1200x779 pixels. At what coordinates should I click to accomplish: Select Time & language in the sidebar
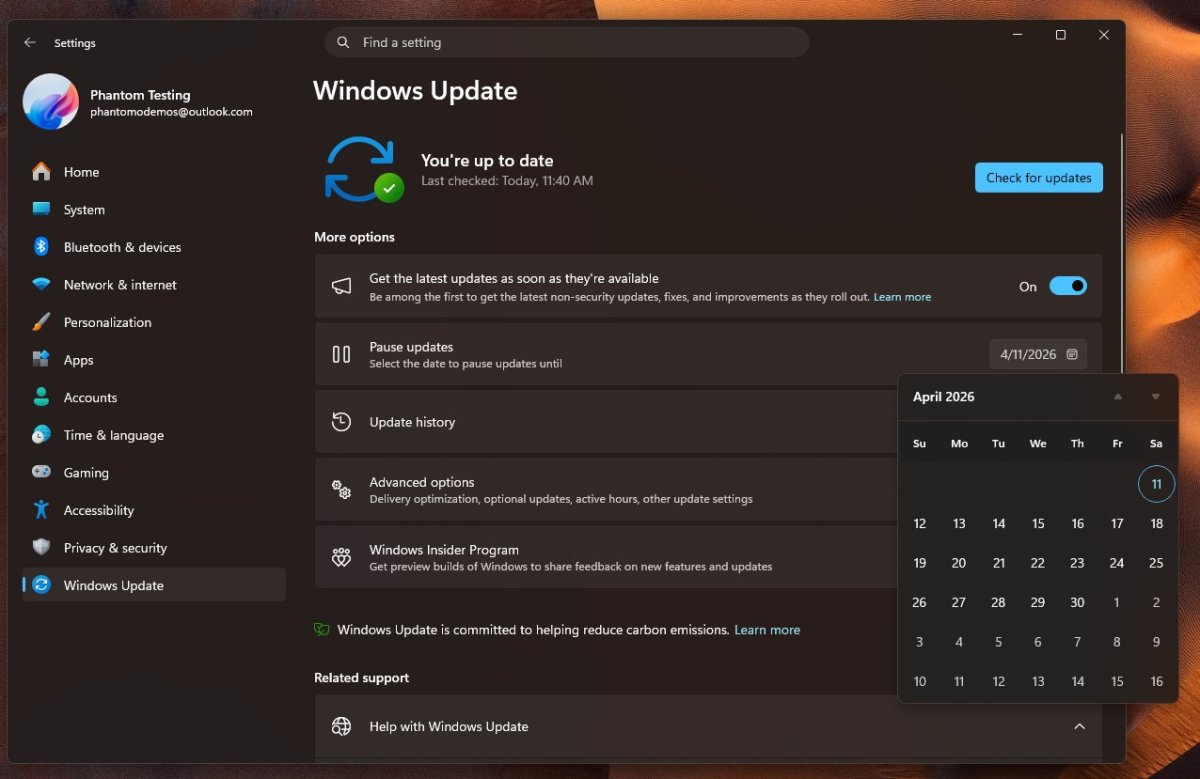coord(41,435)
